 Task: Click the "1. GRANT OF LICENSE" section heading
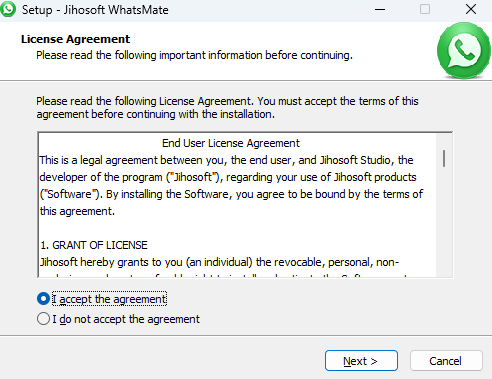click(94, 245)
